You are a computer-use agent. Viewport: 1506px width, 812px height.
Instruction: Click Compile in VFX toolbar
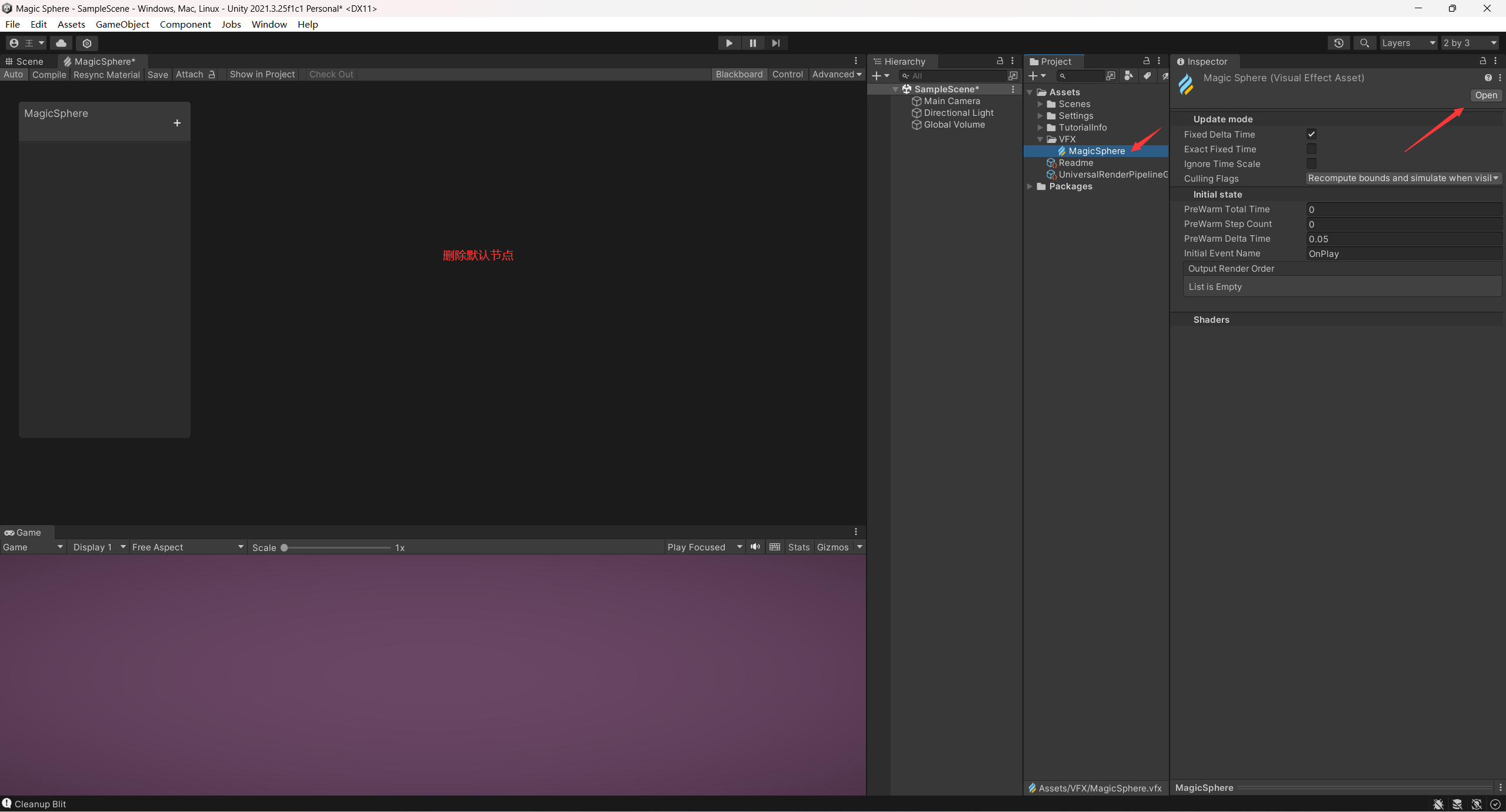tap(49, 74)
